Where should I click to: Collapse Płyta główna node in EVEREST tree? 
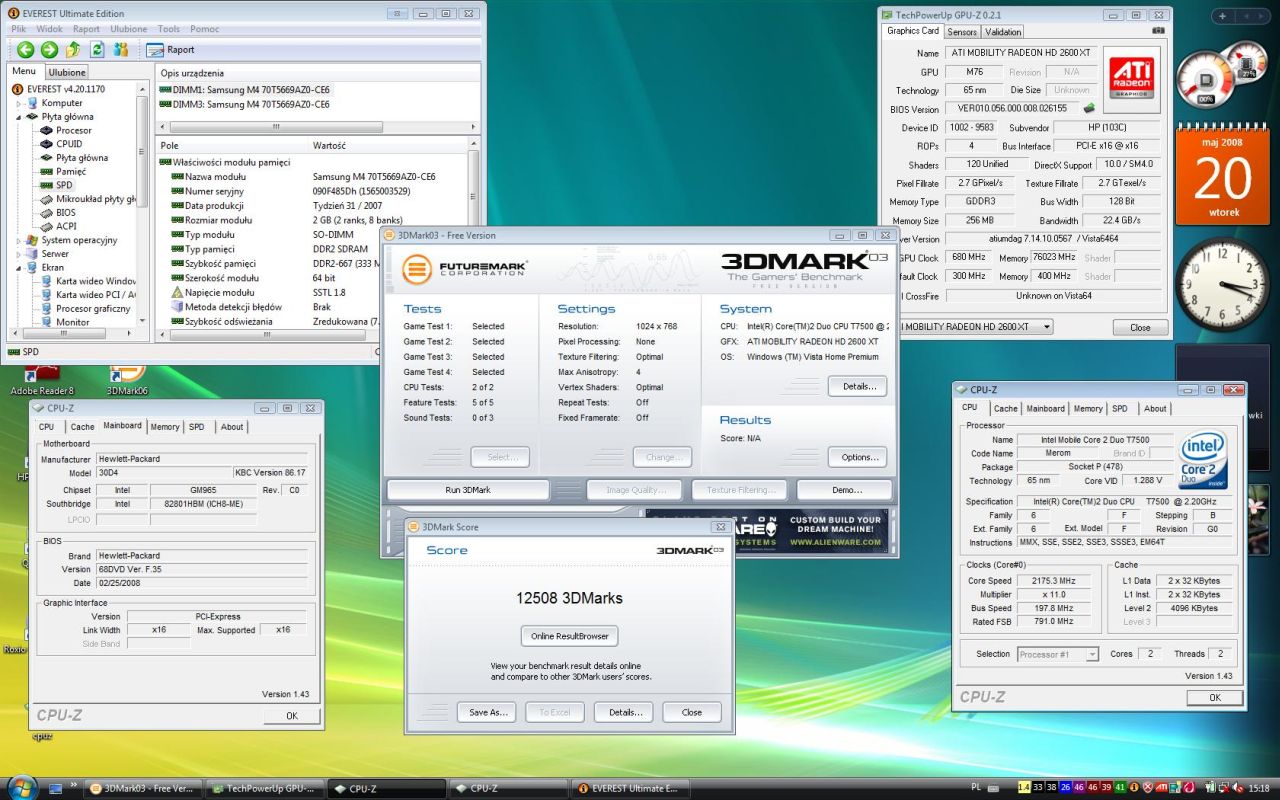click(20, 117)
